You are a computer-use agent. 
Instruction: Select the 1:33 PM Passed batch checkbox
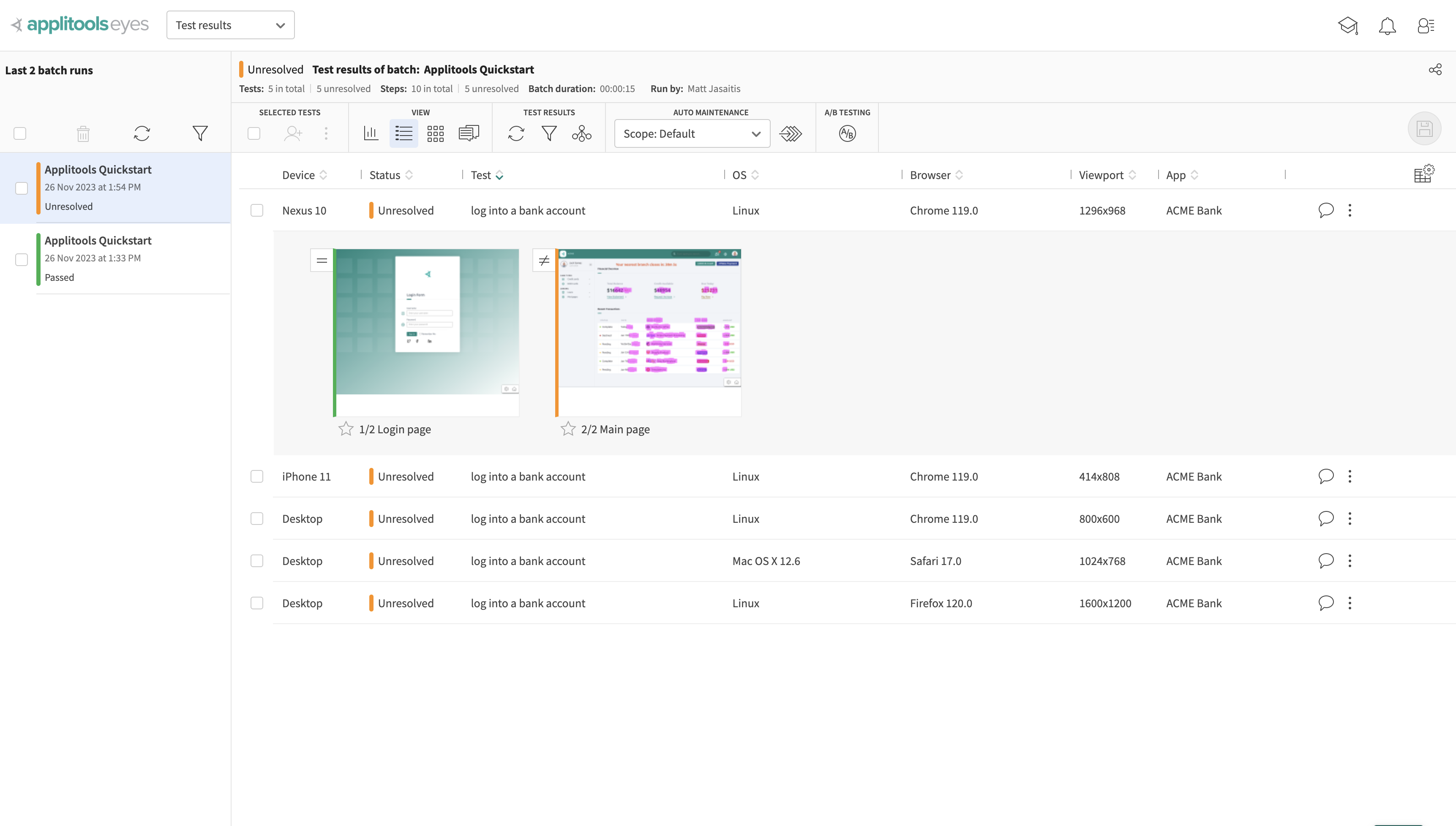coord(22,259)
